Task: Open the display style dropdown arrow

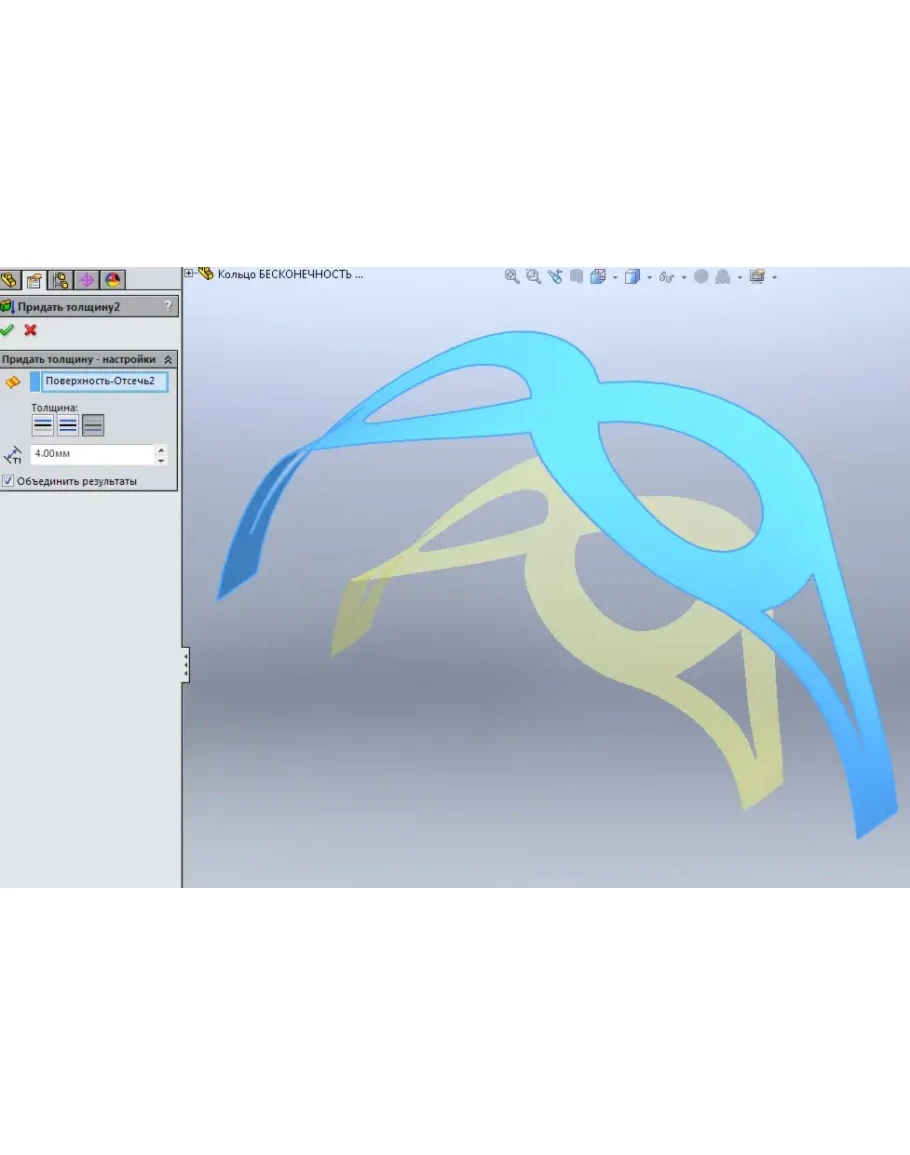Action: coord(649,278)
